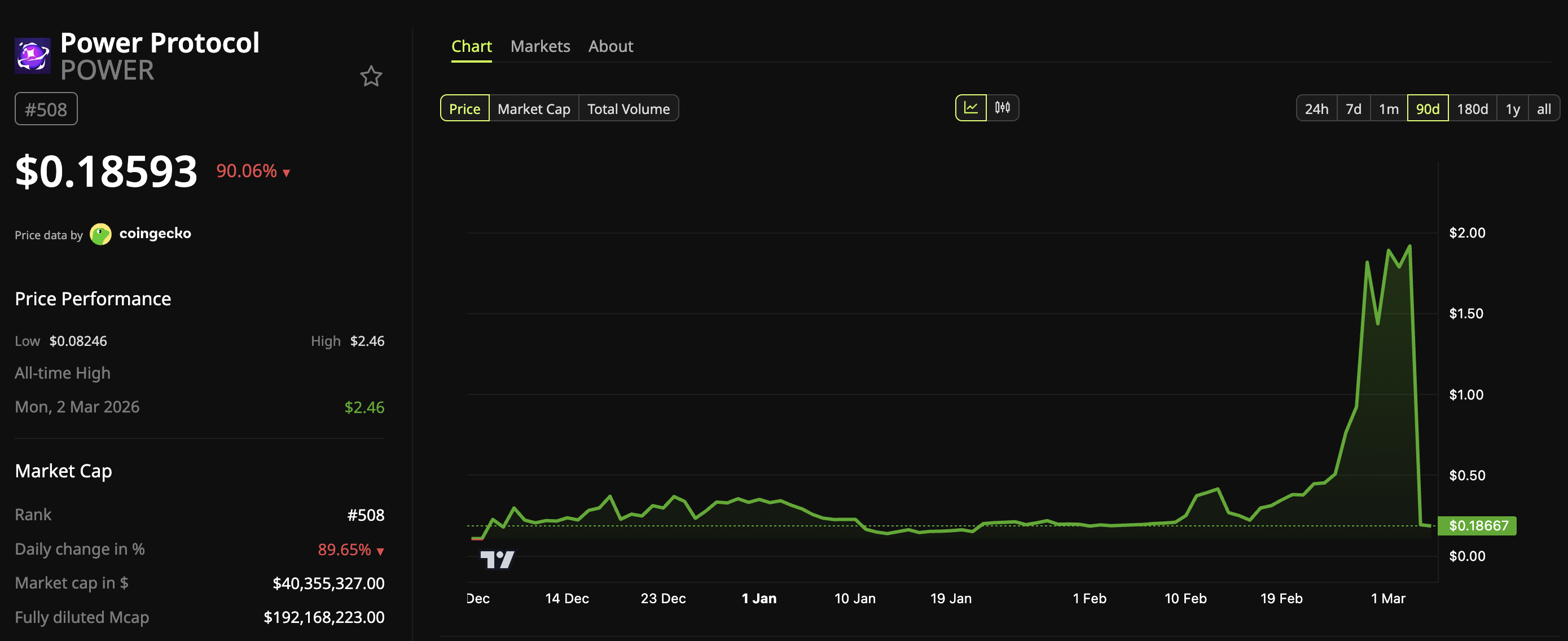Set chart range to 24h
The width and height of the screenshot is (1568, 641).
click(x=1316, y=109)
